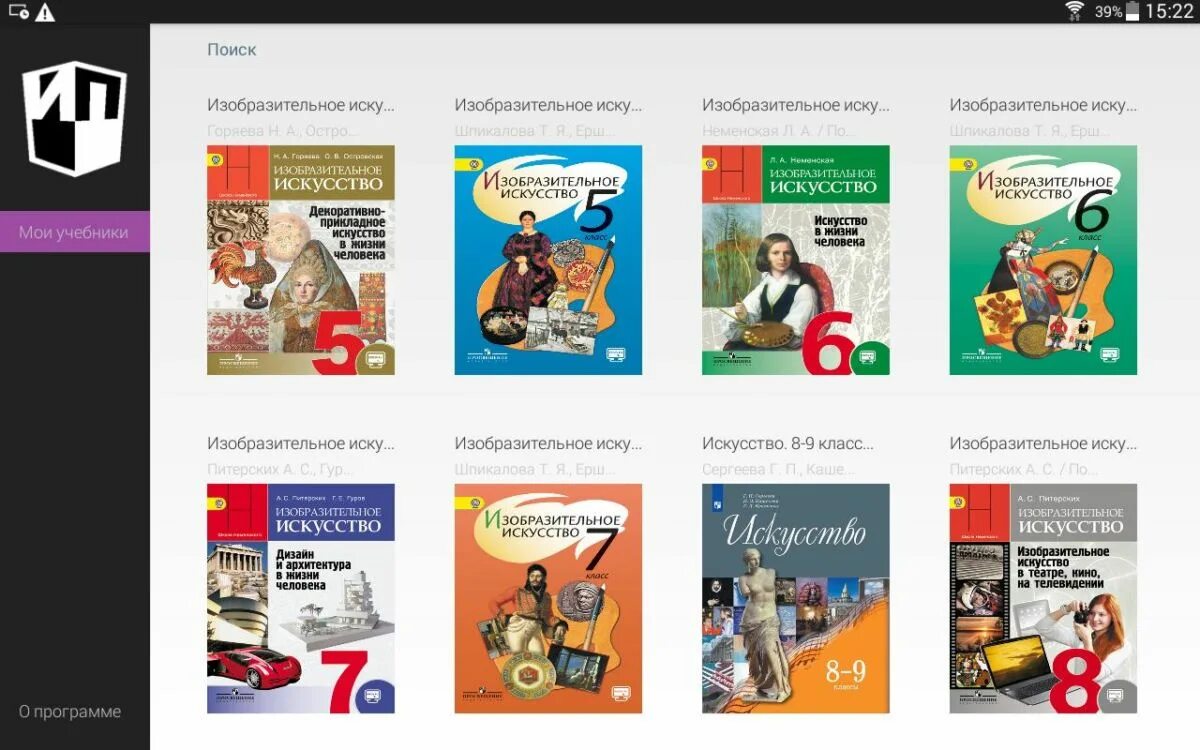
Task: Tap the ИП publisher logo in sidebar
Action: pyautogui.click(x=75, y=118)
